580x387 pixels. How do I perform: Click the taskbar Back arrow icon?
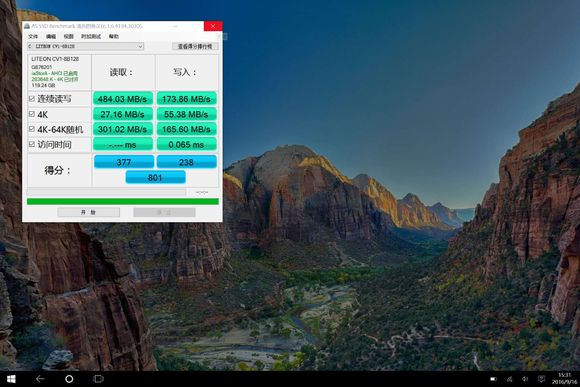40,379
